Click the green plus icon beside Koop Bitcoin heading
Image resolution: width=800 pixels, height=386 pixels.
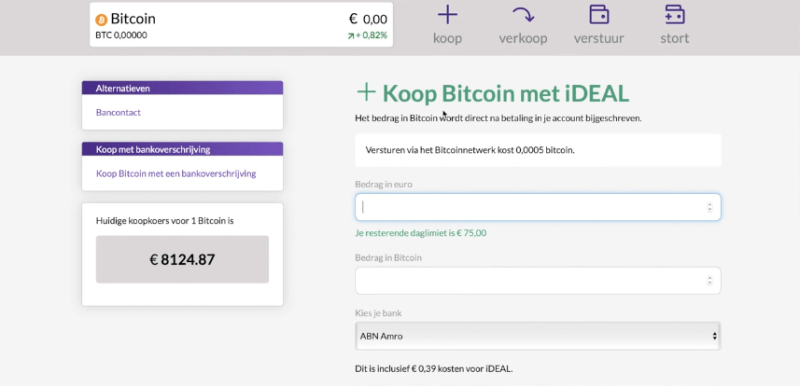click(x=366, y=93)
